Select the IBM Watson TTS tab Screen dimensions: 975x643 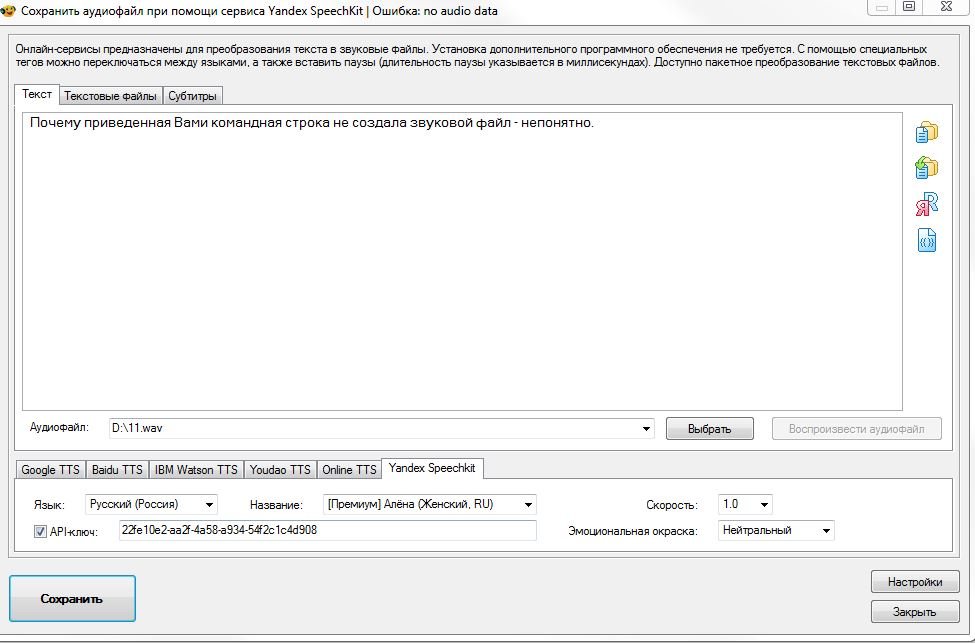(x=196, y=470)
